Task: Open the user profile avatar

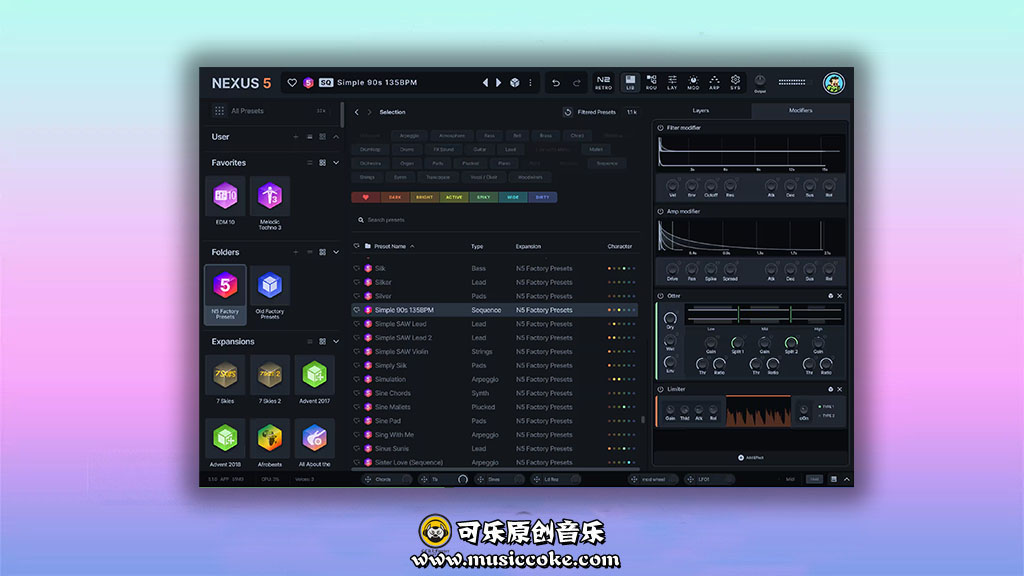Action: pyautogui.click(x=833, y=83)
